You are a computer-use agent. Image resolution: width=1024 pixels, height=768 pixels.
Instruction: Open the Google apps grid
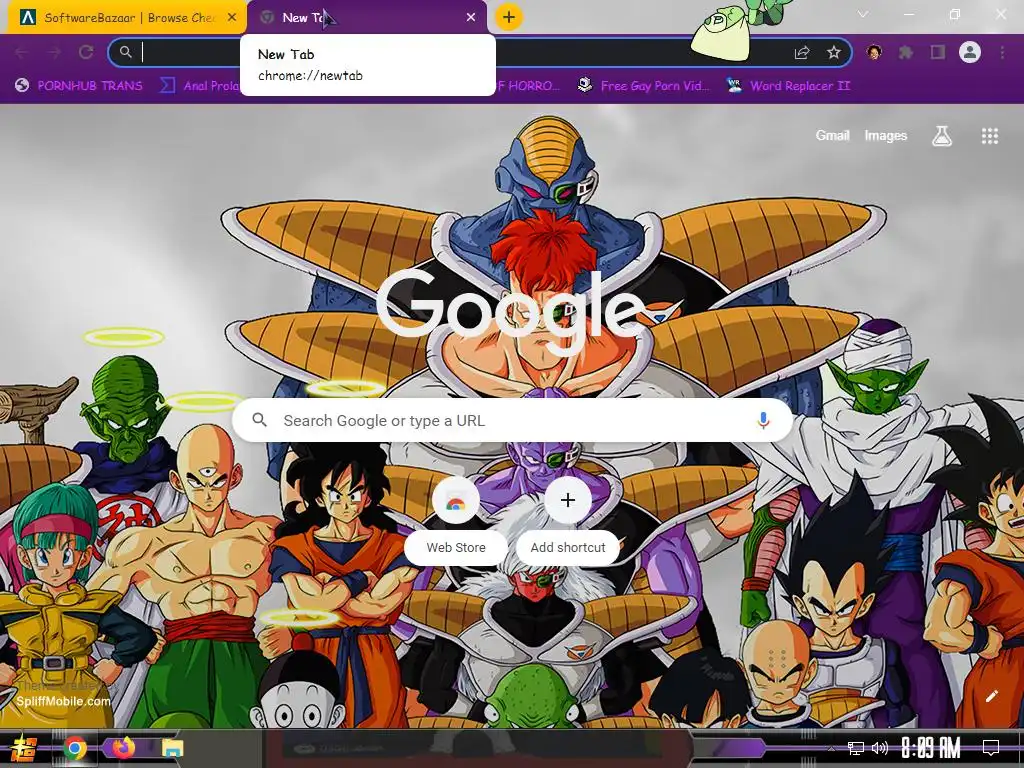click(990, 136)
